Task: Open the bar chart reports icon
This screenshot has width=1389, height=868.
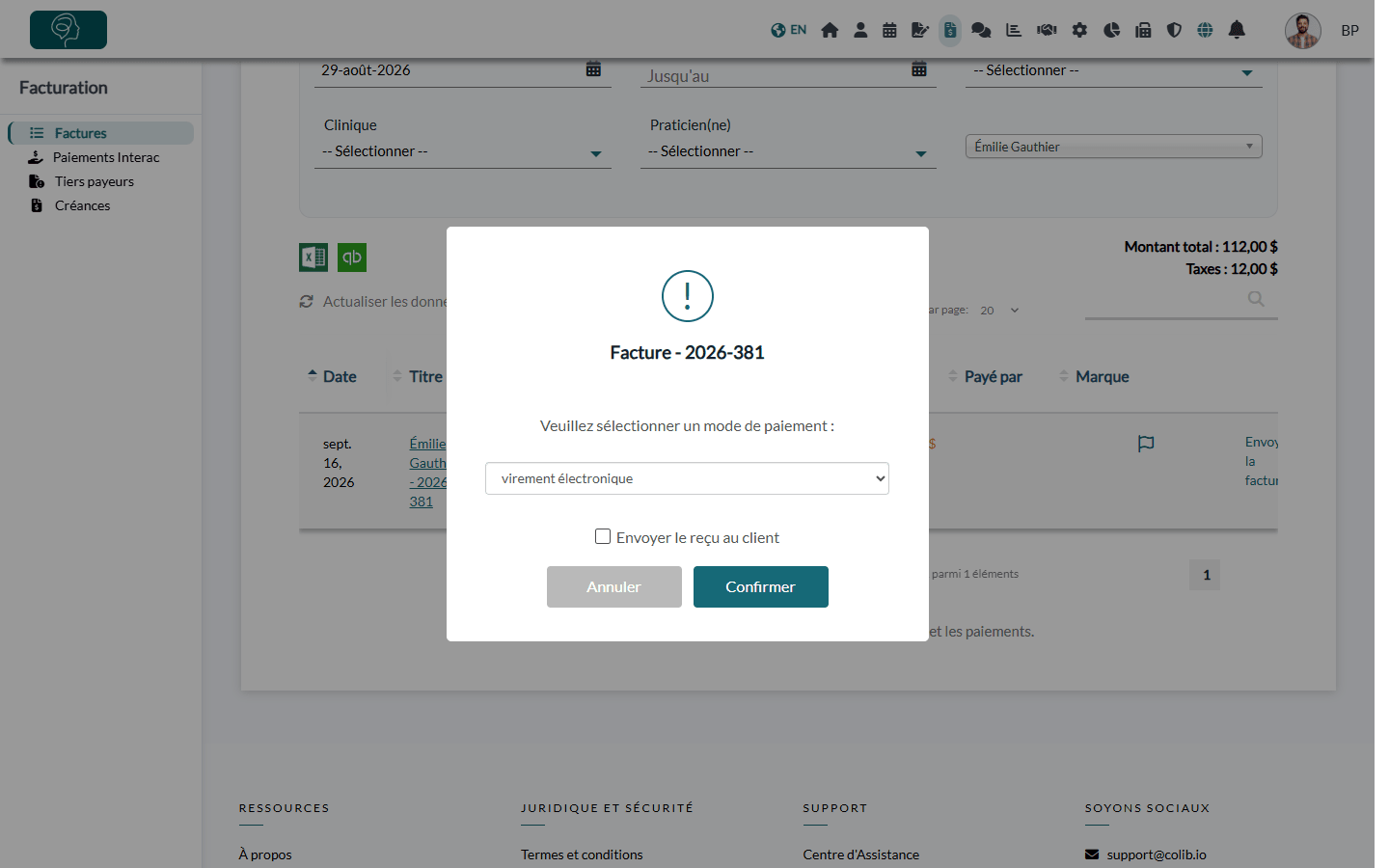Action: [x=1014, y=30]
